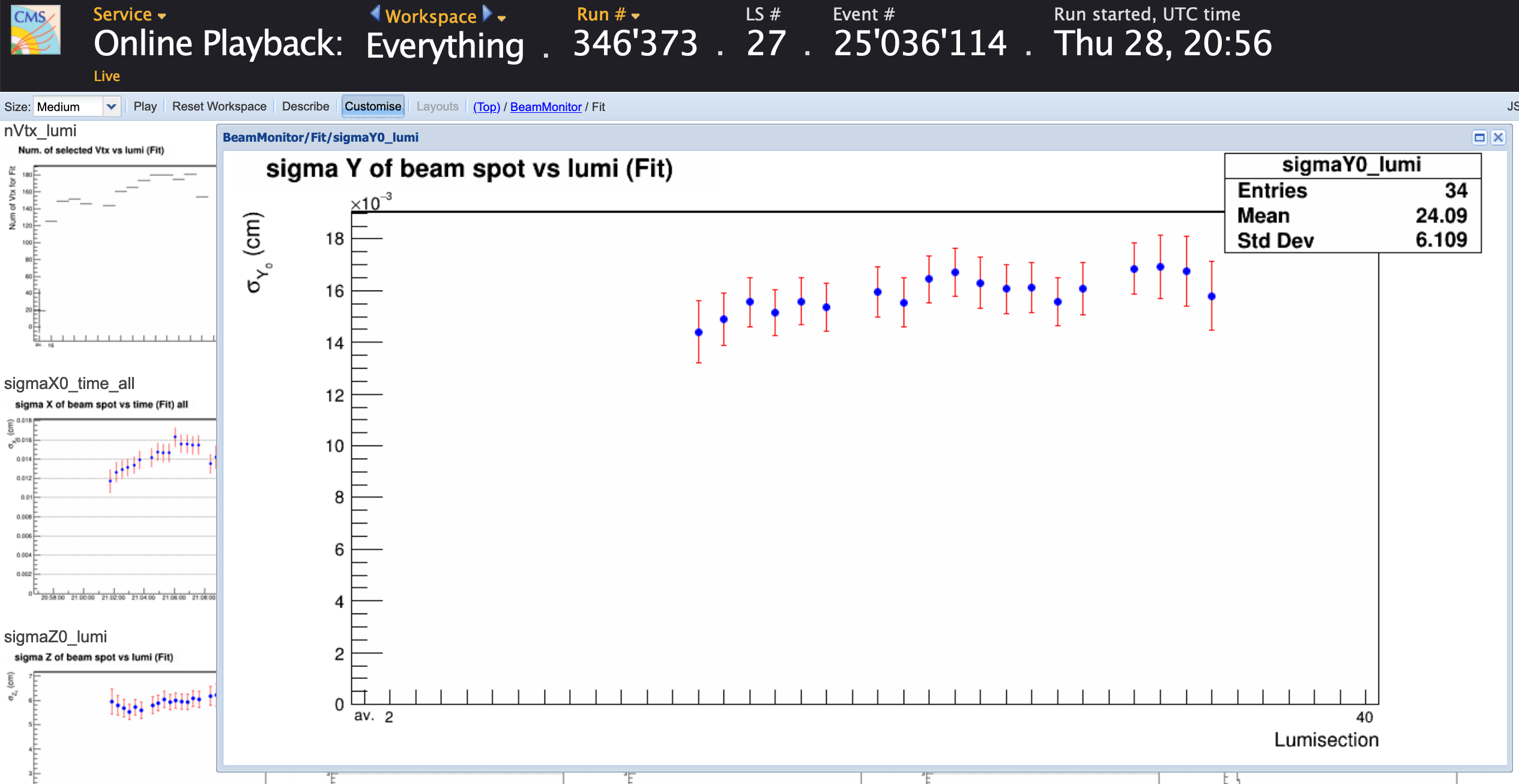The image size is (1519, 784).
Task: Click Reset Workspace
Action: coord(219,106)
